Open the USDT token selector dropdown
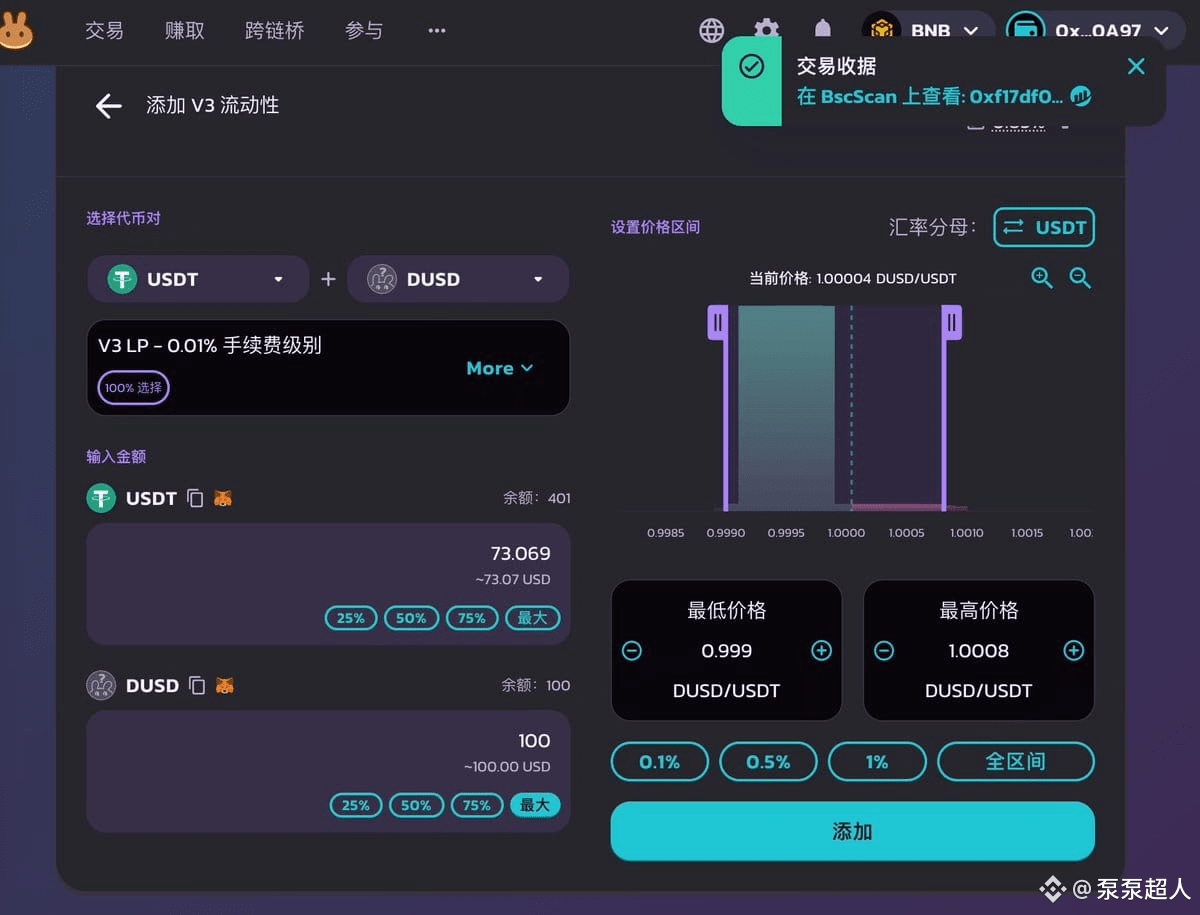The width and height of the screenshot is (1200, 915). click(x=197, y=279)
